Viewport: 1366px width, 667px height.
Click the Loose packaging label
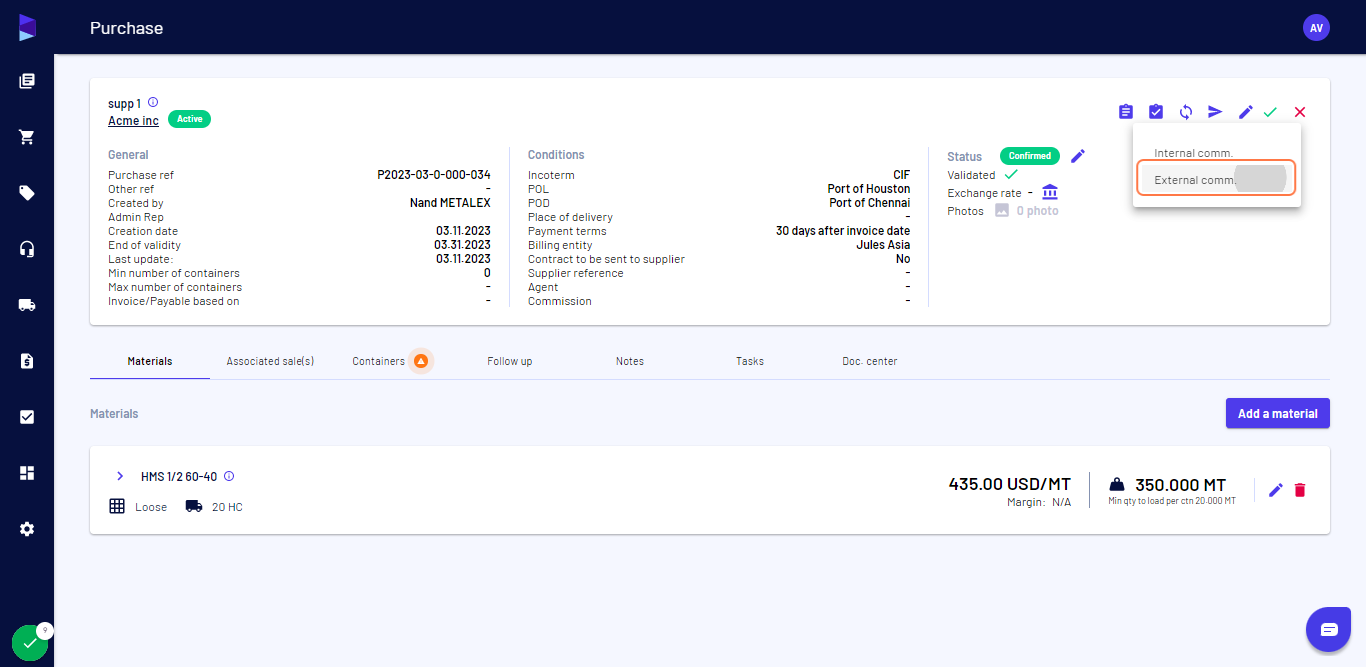click(151, 507)
